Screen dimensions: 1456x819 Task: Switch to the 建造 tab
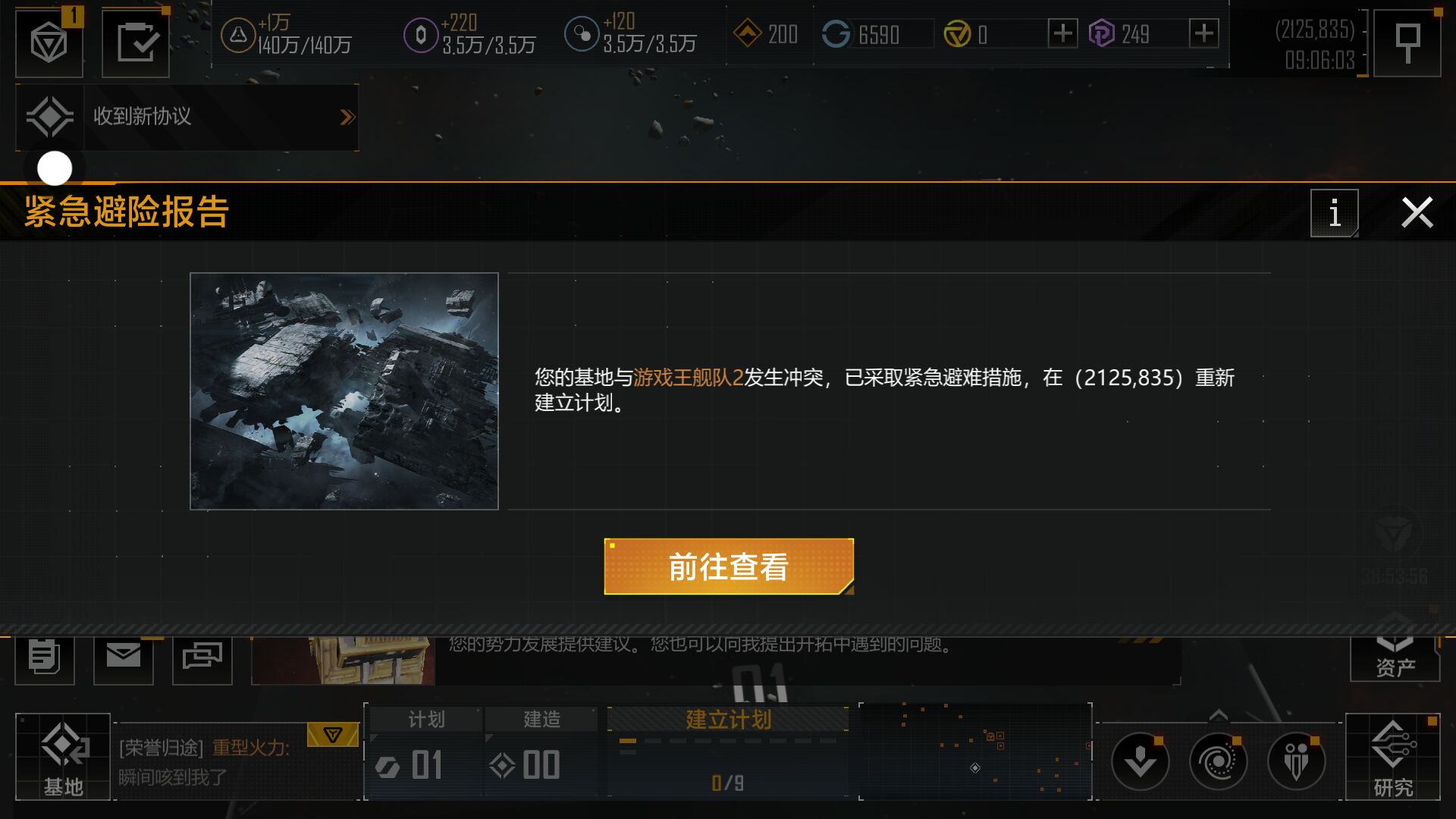click(x=541, y=719)
